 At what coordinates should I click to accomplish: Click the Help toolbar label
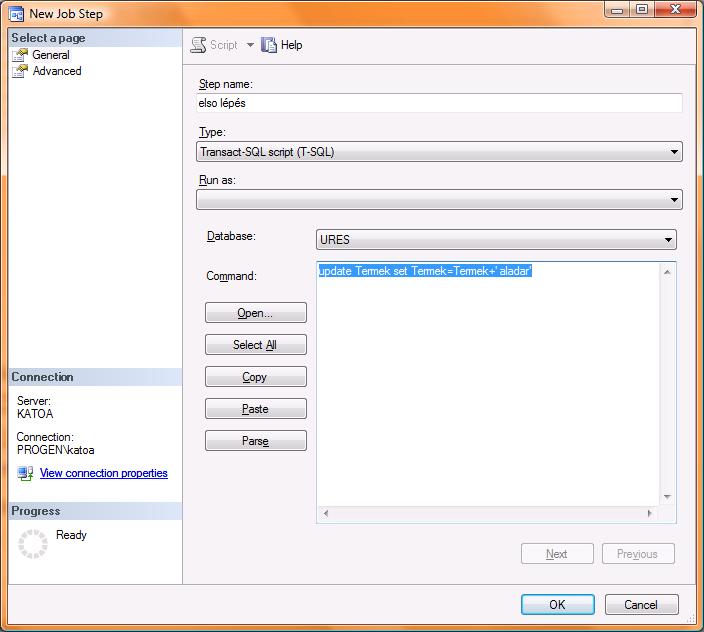tap(291, 45)
